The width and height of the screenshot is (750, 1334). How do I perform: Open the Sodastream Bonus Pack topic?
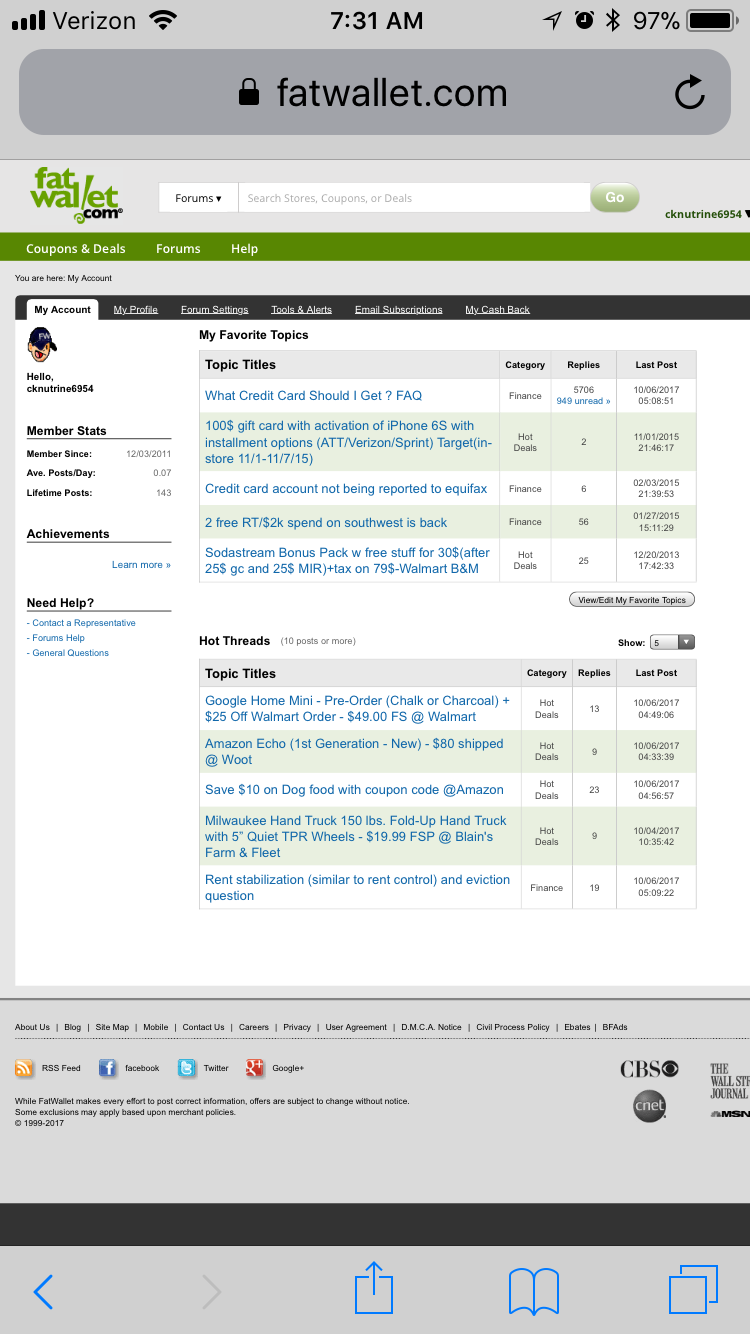click(347, 561)
